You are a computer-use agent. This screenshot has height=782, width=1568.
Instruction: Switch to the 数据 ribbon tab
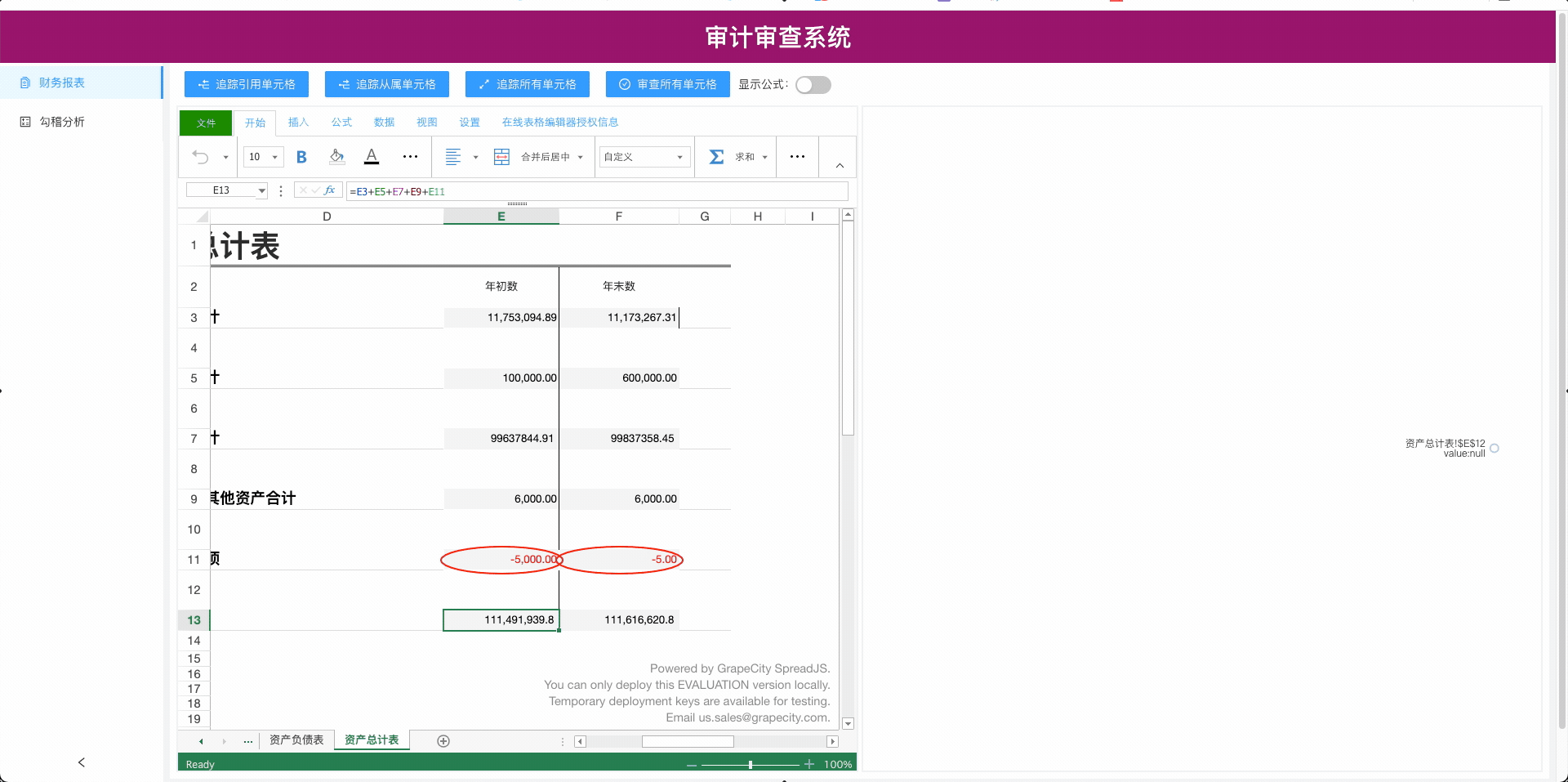point(384,123)
